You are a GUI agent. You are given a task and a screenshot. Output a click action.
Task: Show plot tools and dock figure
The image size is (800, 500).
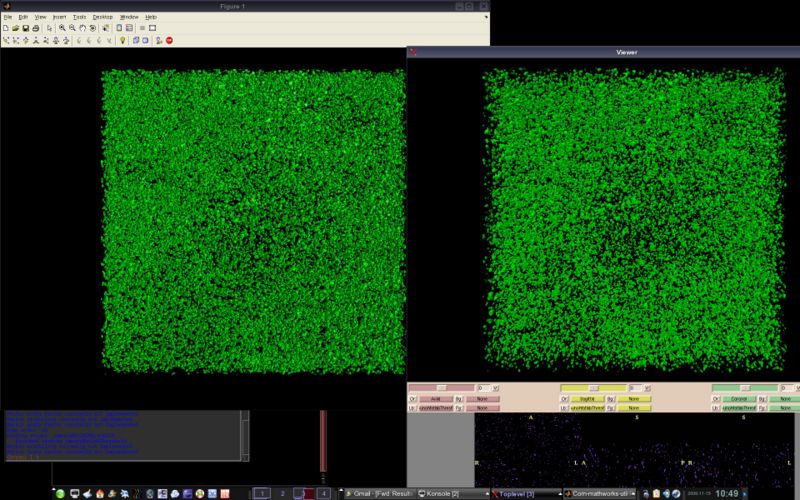(152, 28)
